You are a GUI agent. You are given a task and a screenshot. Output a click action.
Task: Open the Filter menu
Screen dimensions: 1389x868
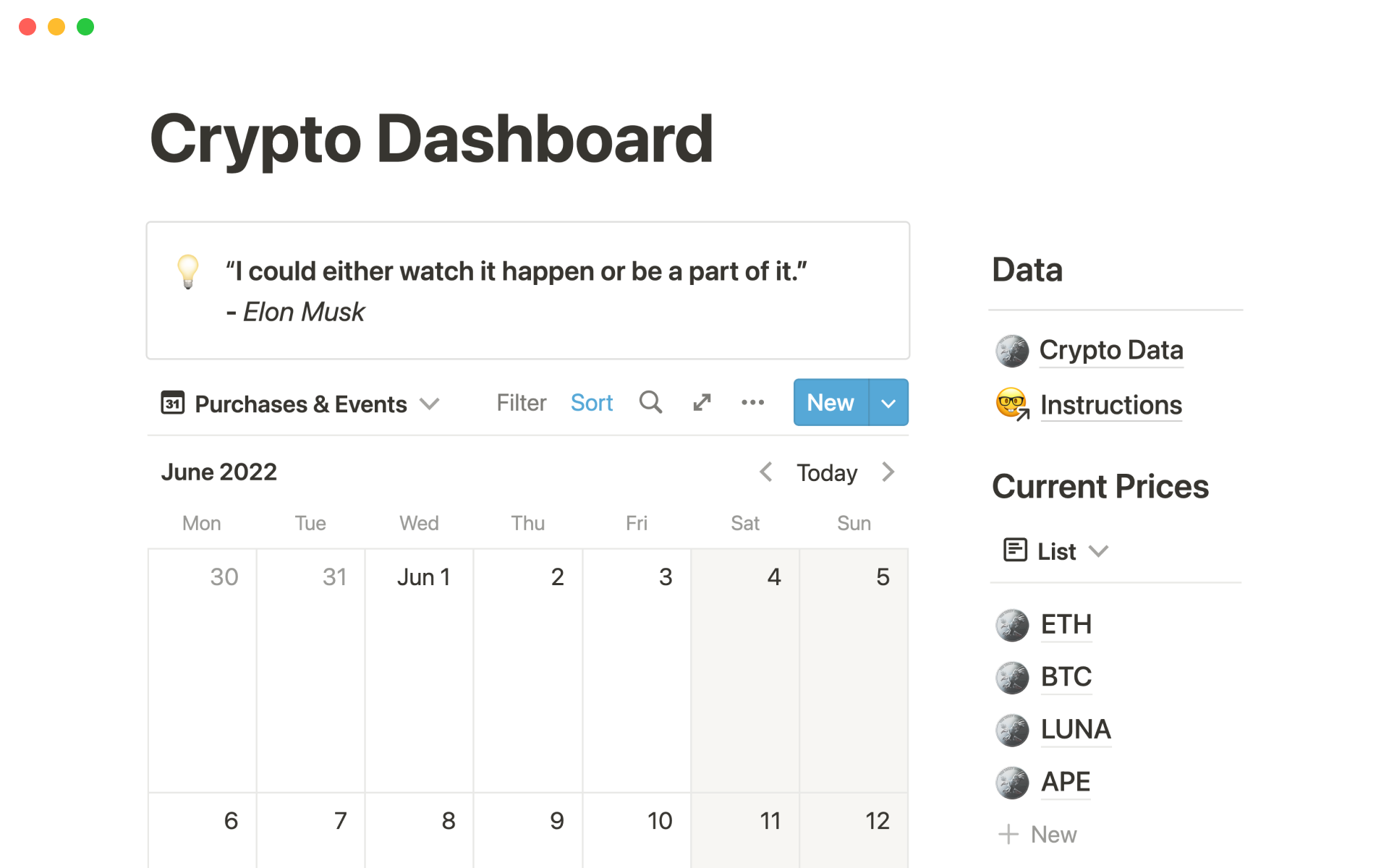tap(521, 403)
